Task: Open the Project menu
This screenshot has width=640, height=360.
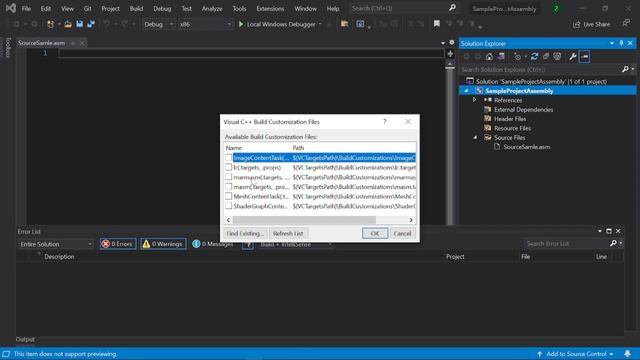Action: (x=110, y=8)
